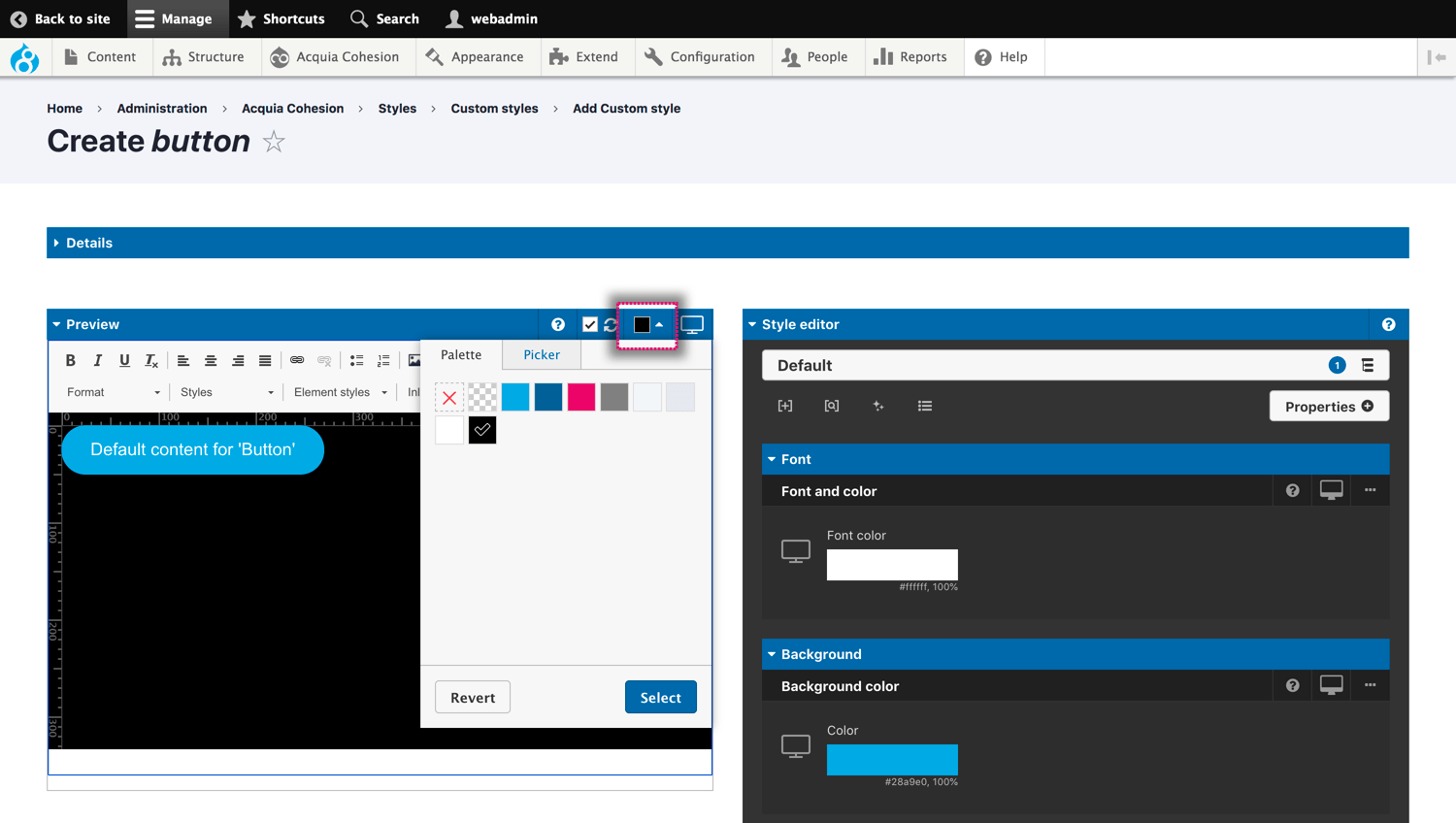Open the Appearance admin menu
The height and width of the screenshot is (823, 1456).
pos(475,57)
